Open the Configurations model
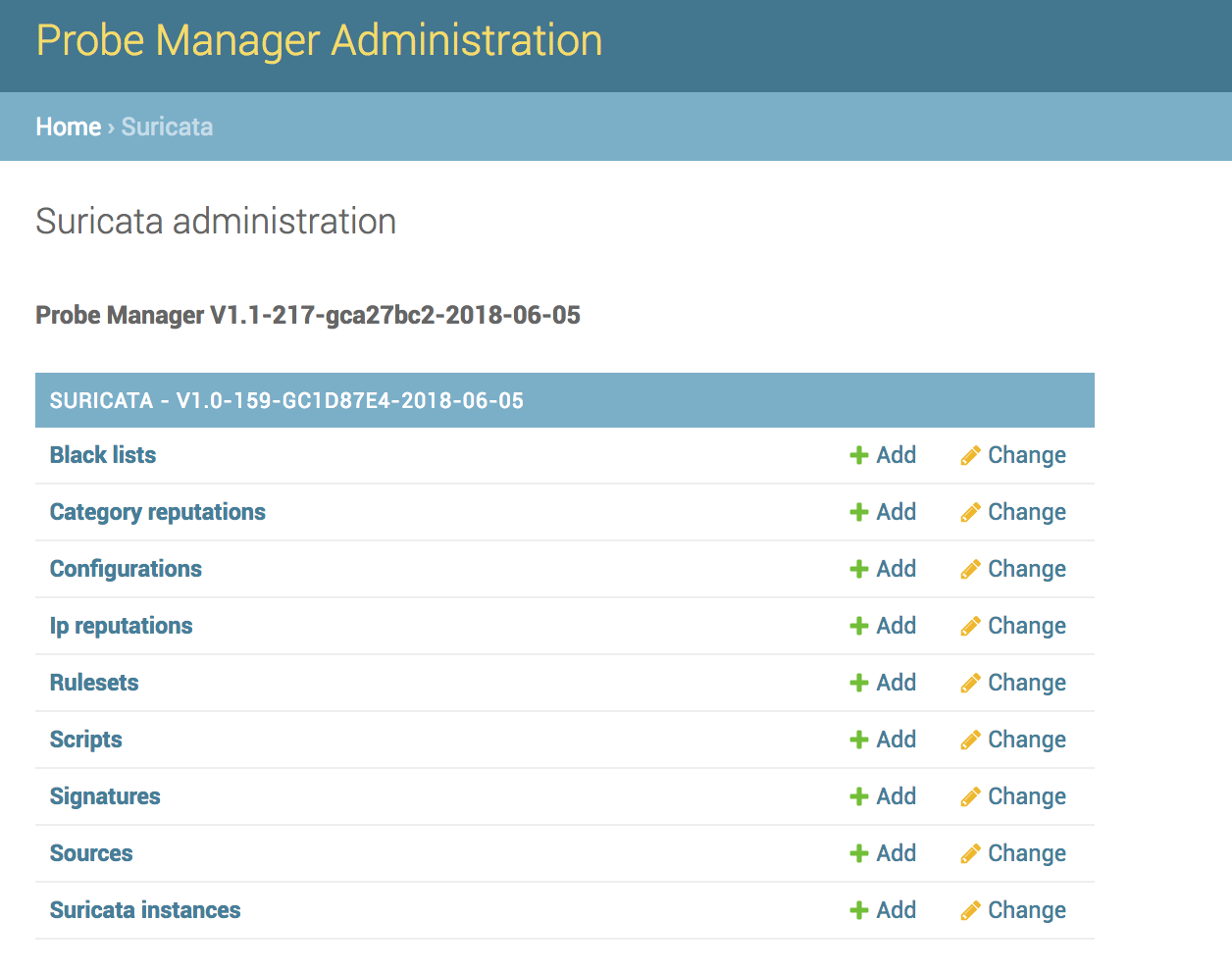The height and width of the screenshot is (971, 1232). [x=126, y=569]
